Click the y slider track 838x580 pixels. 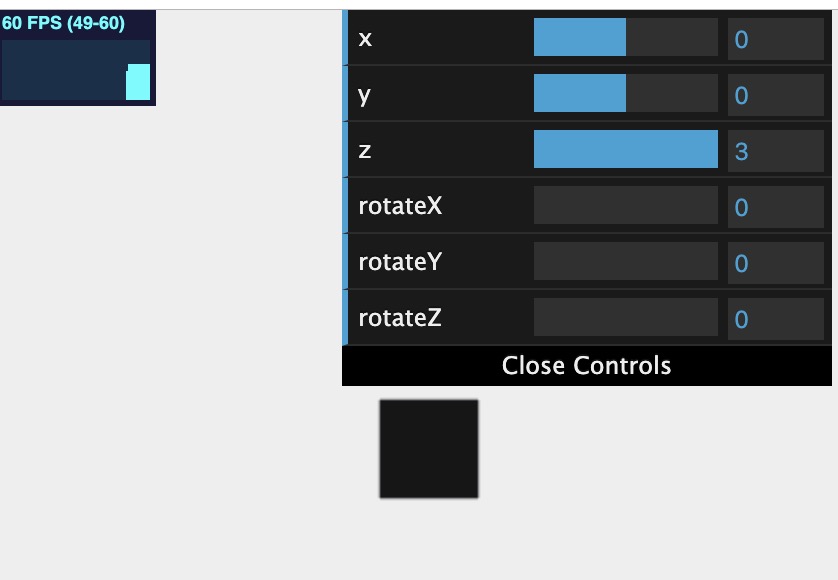coord(626,93)
